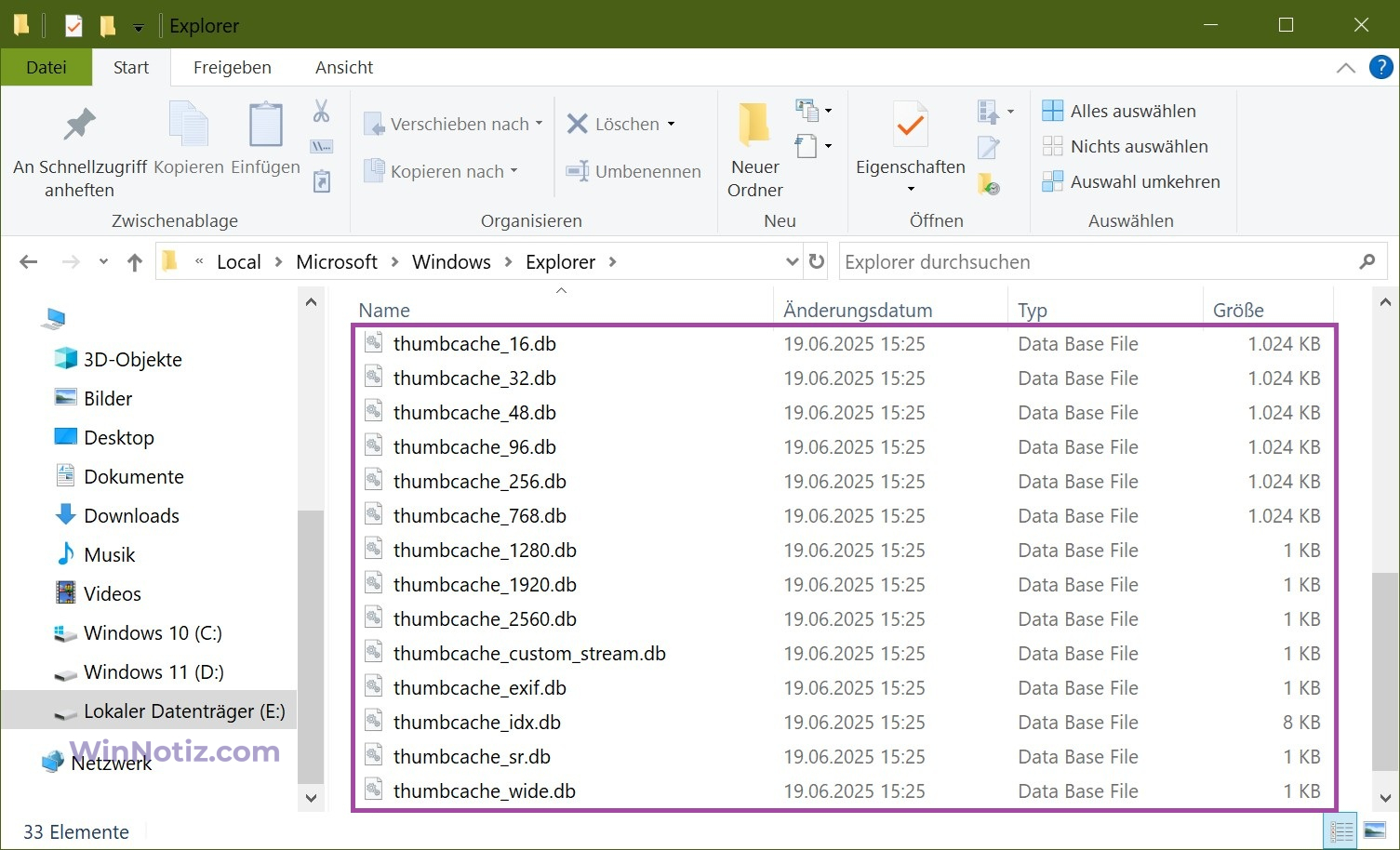Select the file thumbcache_idx.db
Viewport: 1400px width, 850px height.
point(477,723)
